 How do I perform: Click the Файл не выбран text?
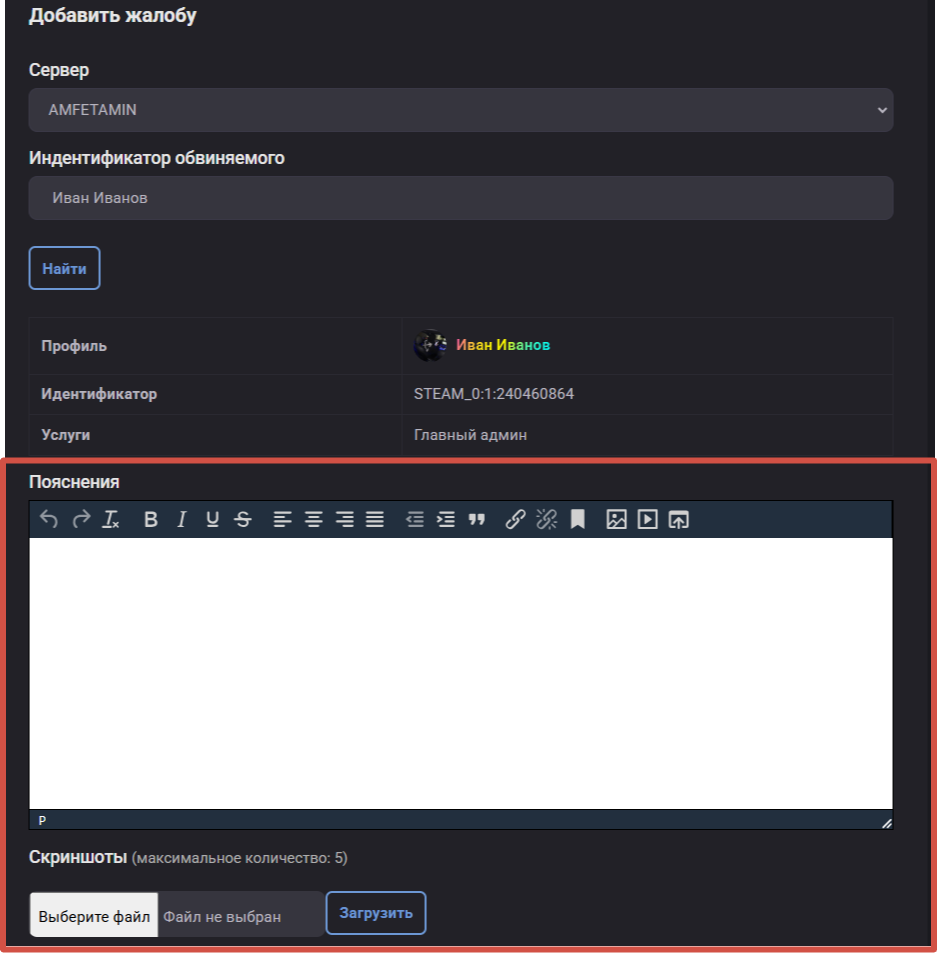coord(222,917)
